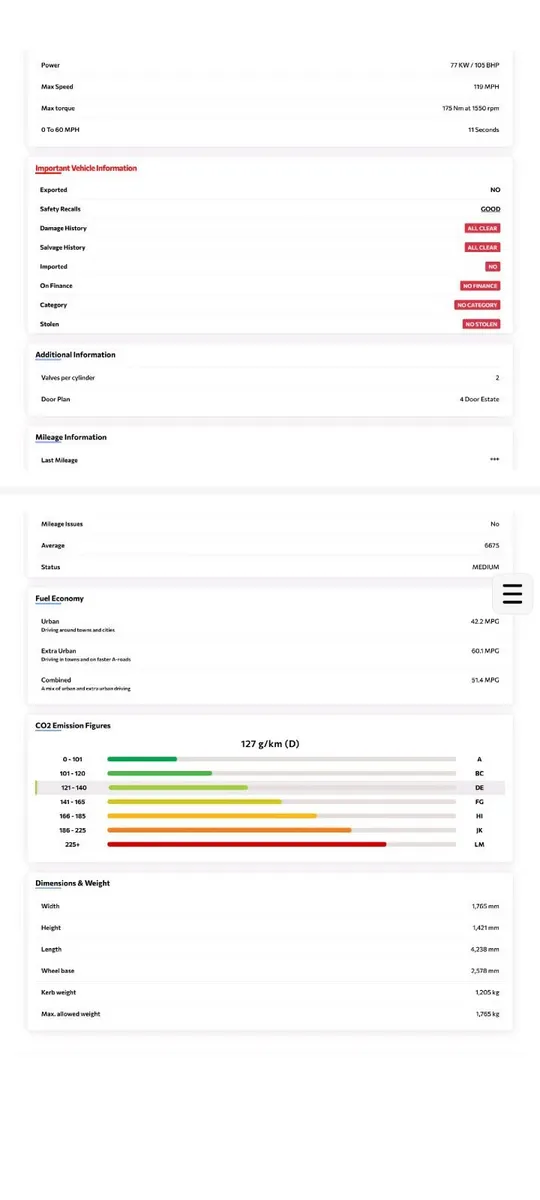Image resolution: width=540 pixels, height=1200 pixels.
Task: Select the 225+ emission band LM bar
Action: click(x=281, y=845)
